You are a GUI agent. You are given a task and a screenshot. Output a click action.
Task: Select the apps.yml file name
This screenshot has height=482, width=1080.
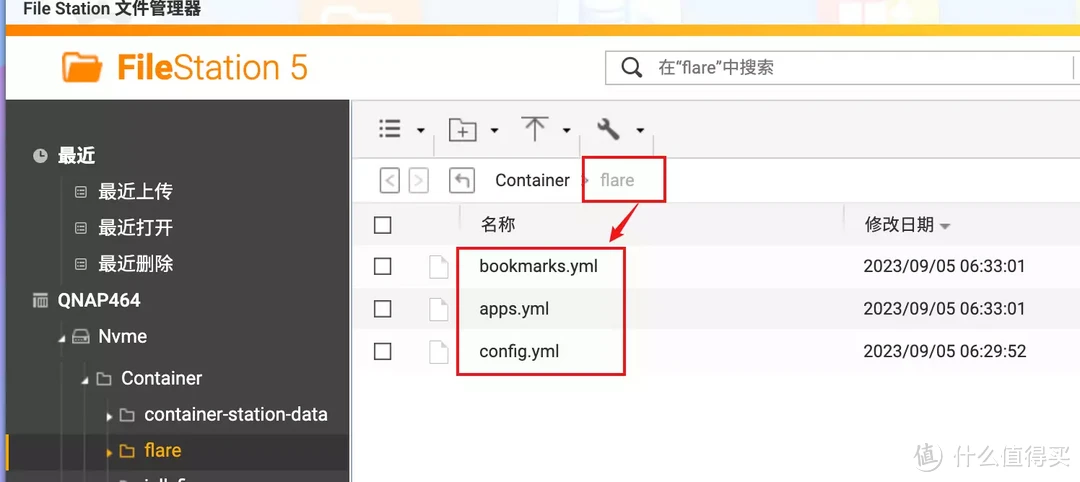pyautogui.click(x=514, y=309)
